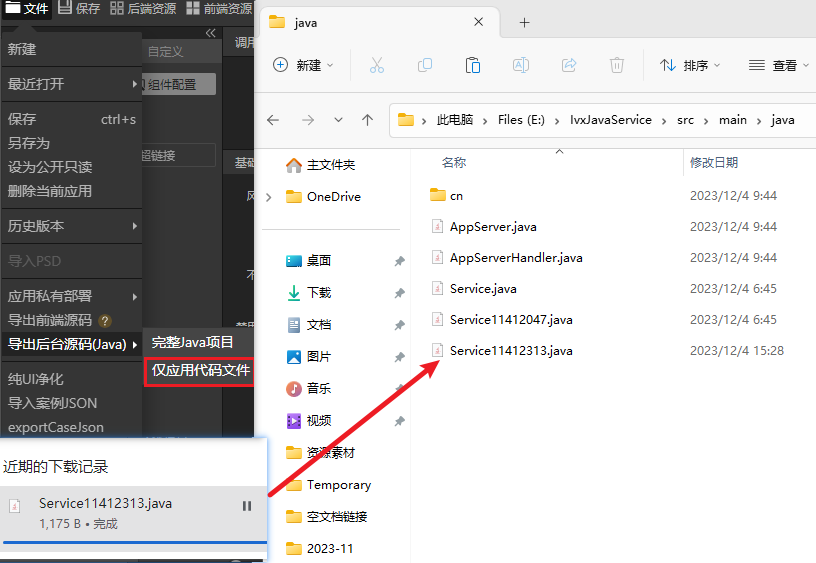Screen dimensions: 816x563
Task: Click Files (E:) in address breadcrumb
Action: pos(521,120)
